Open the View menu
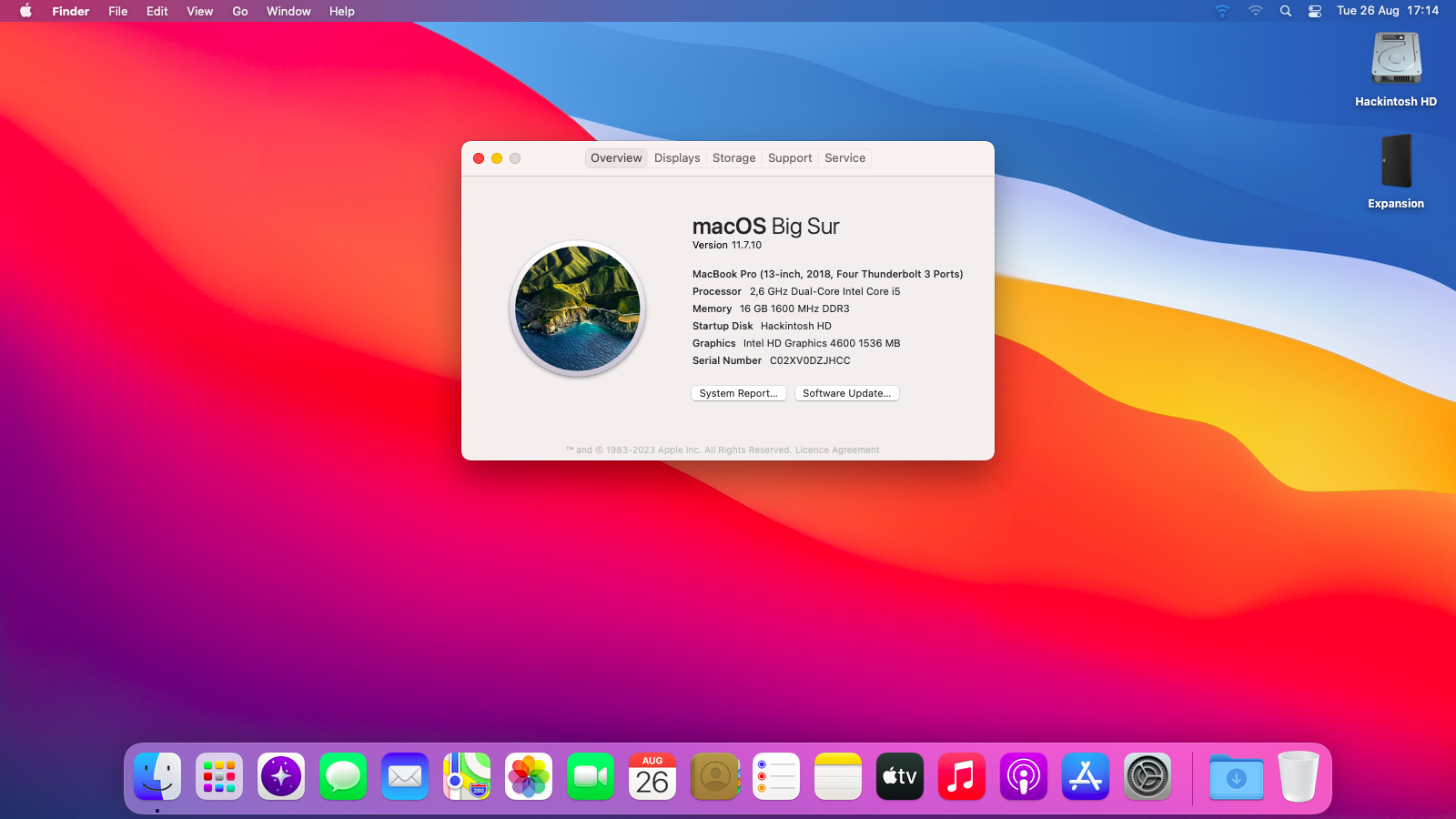The image size is (1456, 819). point(199,11)
